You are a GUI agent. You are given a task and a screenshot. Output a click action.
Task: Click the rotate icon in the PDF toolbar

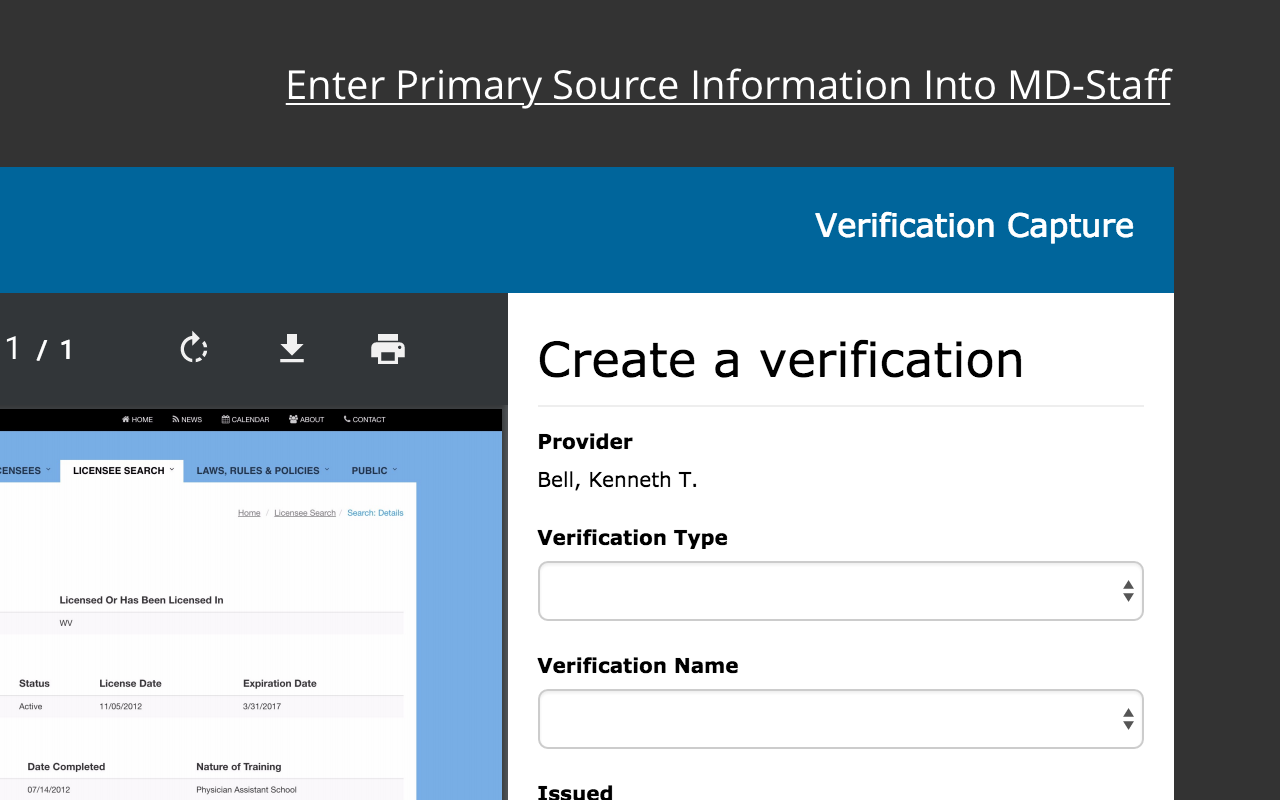tap(193, 348)
